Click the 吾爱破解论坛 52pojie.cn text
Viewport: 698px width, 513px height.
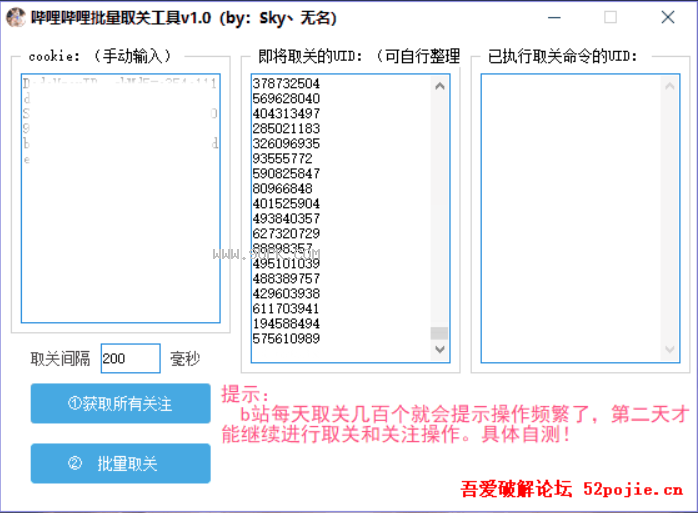pyautogui.click(x=571, y=489)
